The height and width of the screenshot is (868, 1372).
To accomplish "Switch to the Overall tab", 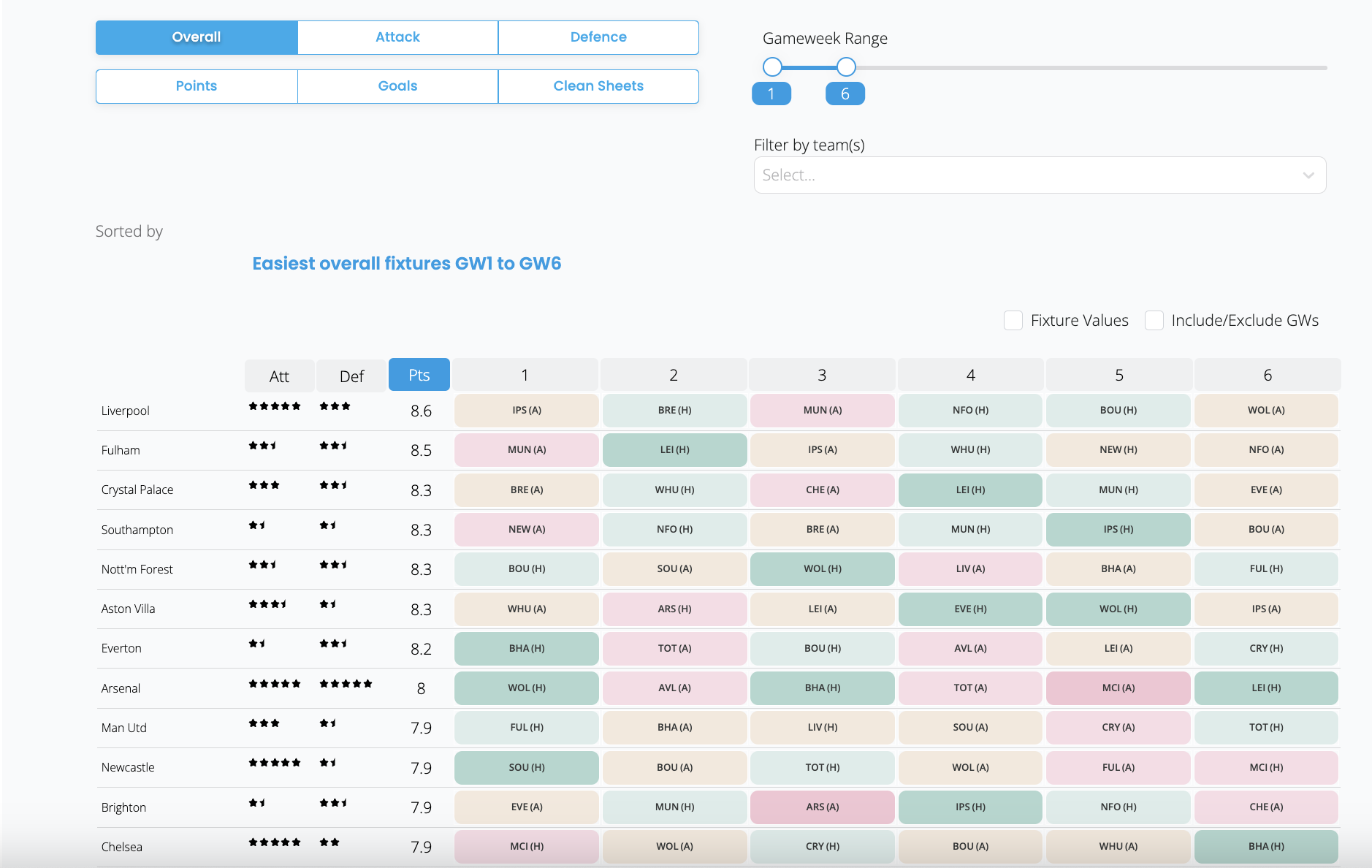I will point(197,37).
